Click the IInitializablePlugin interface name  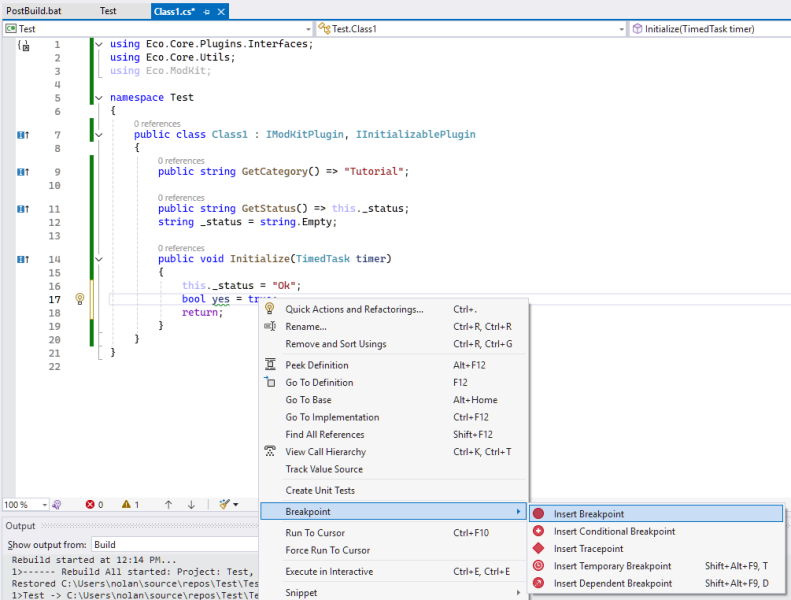pos(416,135)
